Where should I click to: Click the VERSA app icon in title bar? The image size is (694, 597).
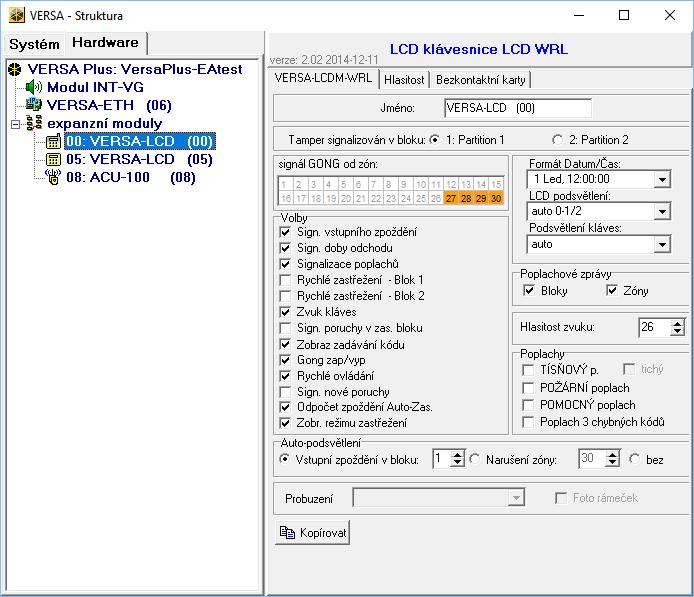[16, 15]
